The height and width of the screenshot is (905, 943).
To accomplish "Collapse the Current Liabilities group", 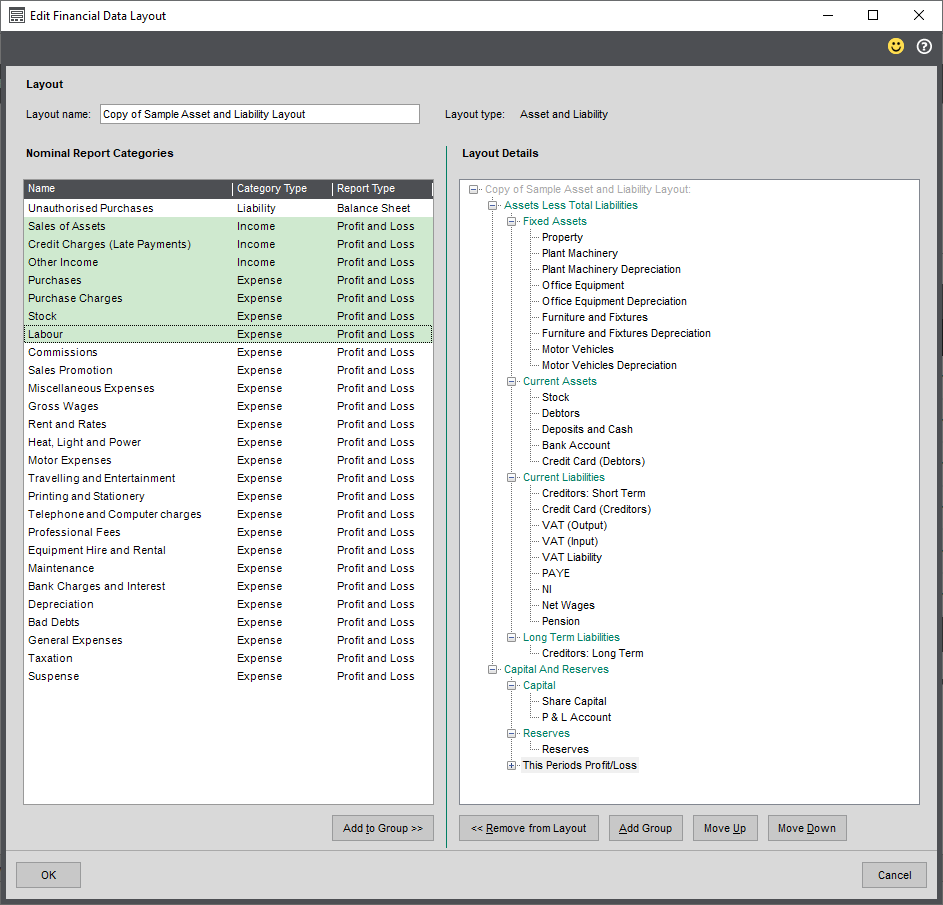I will [x=512, y=477].
